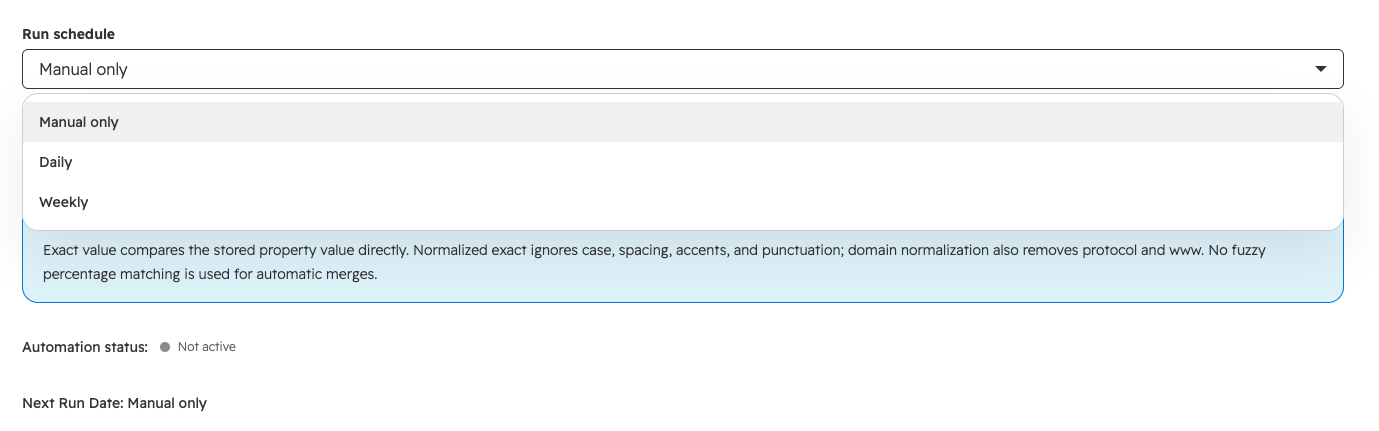Screen dimensions: 1379x431
Task: Collapse the Run schedule combo box
Action: 682,69
